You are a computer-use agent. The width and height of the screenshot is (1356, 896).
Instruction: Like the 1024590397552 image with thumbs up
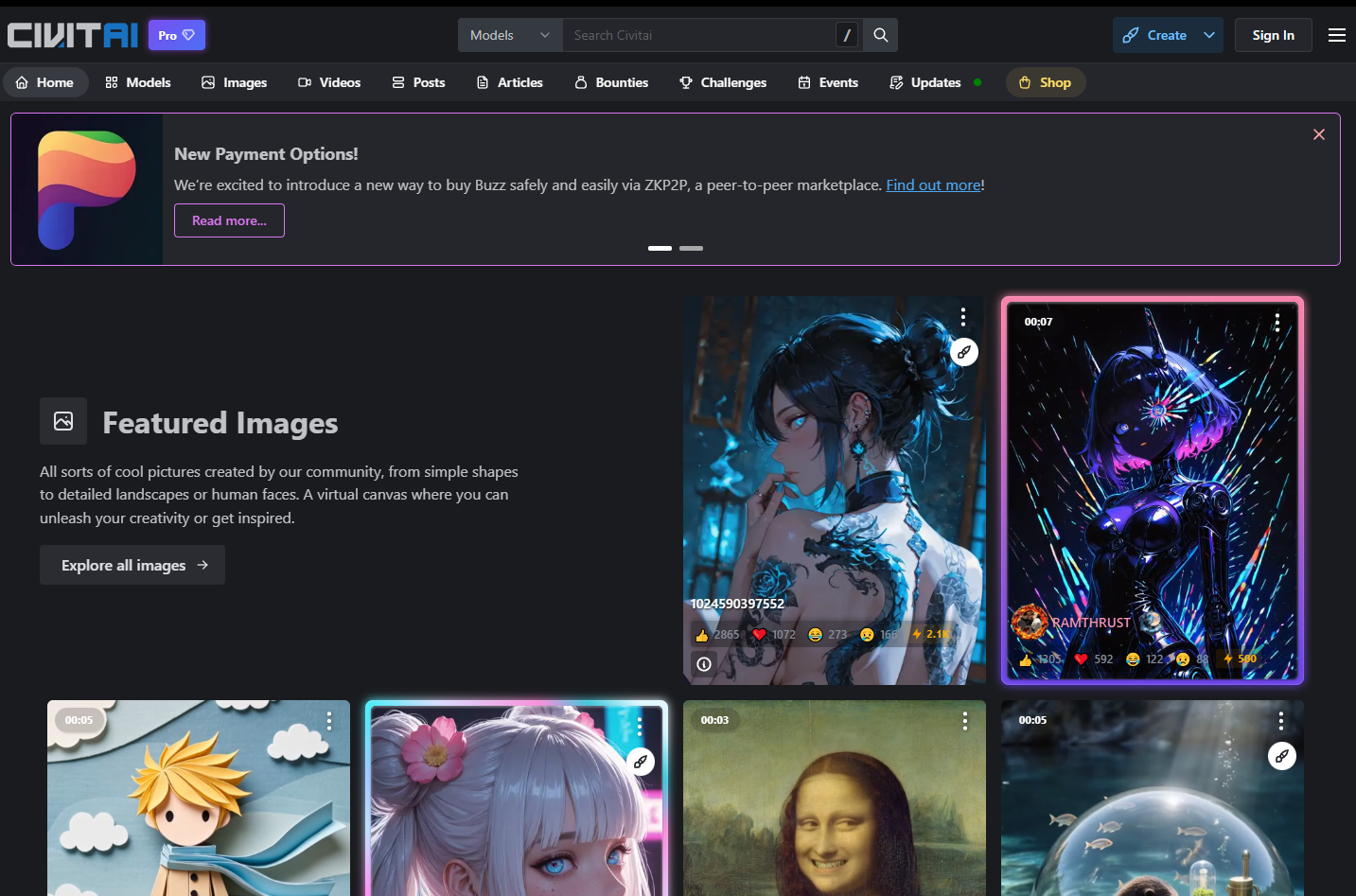click(x=717, y=634)
